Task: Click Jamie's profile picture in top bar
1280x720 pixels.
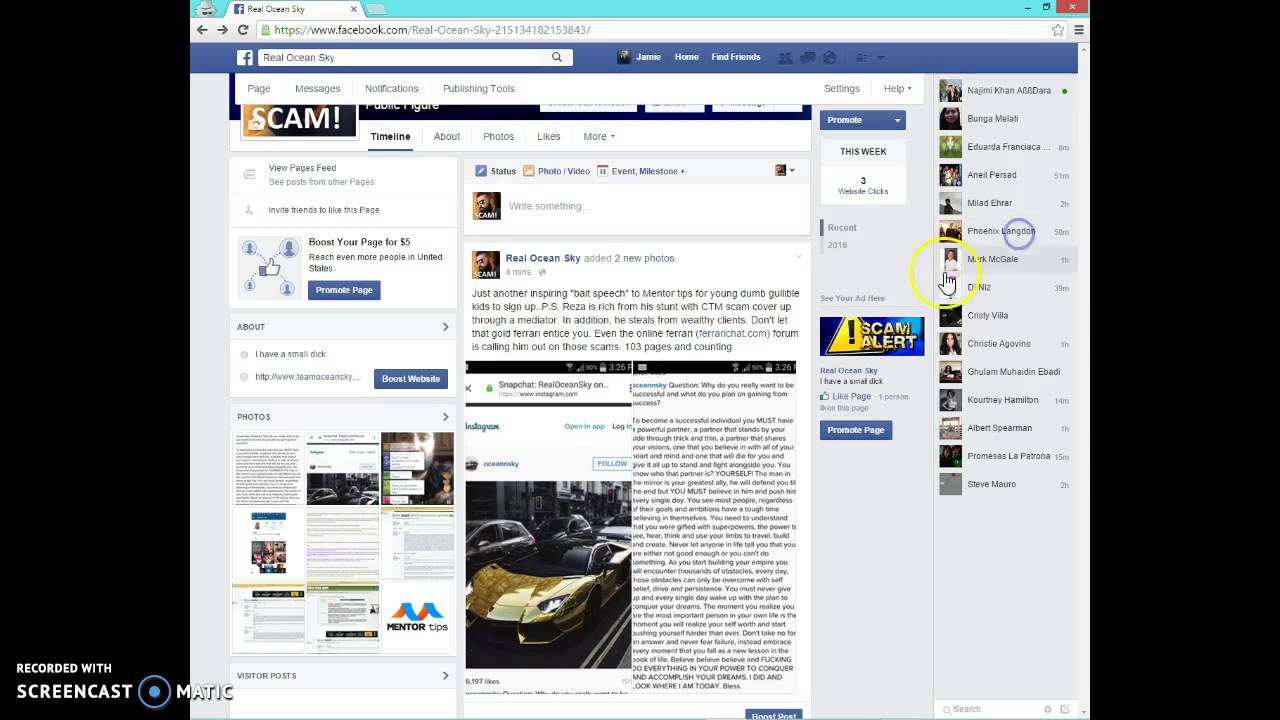Action: 624,57
